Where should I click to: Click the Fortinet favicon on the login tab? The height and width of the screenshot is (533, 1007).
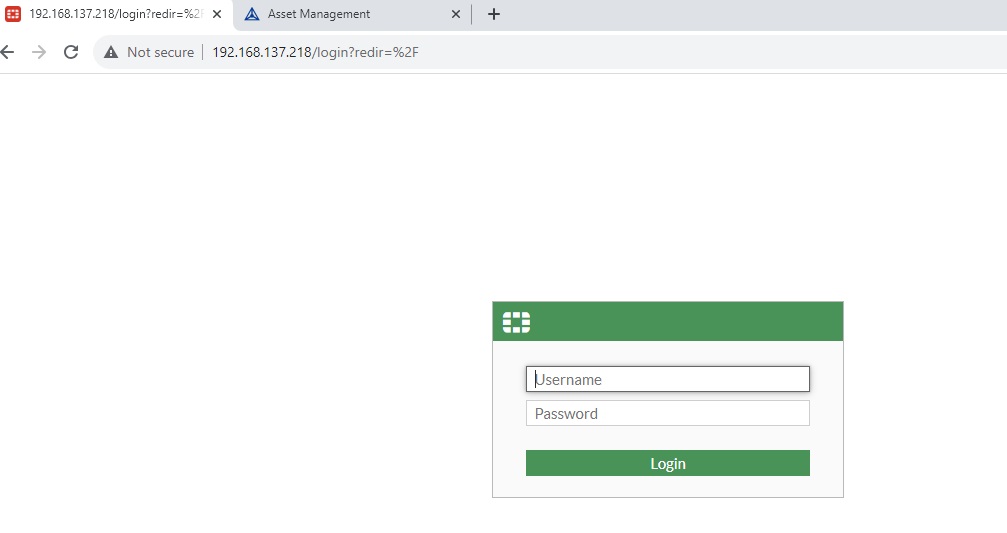click(x=14, y=14)
